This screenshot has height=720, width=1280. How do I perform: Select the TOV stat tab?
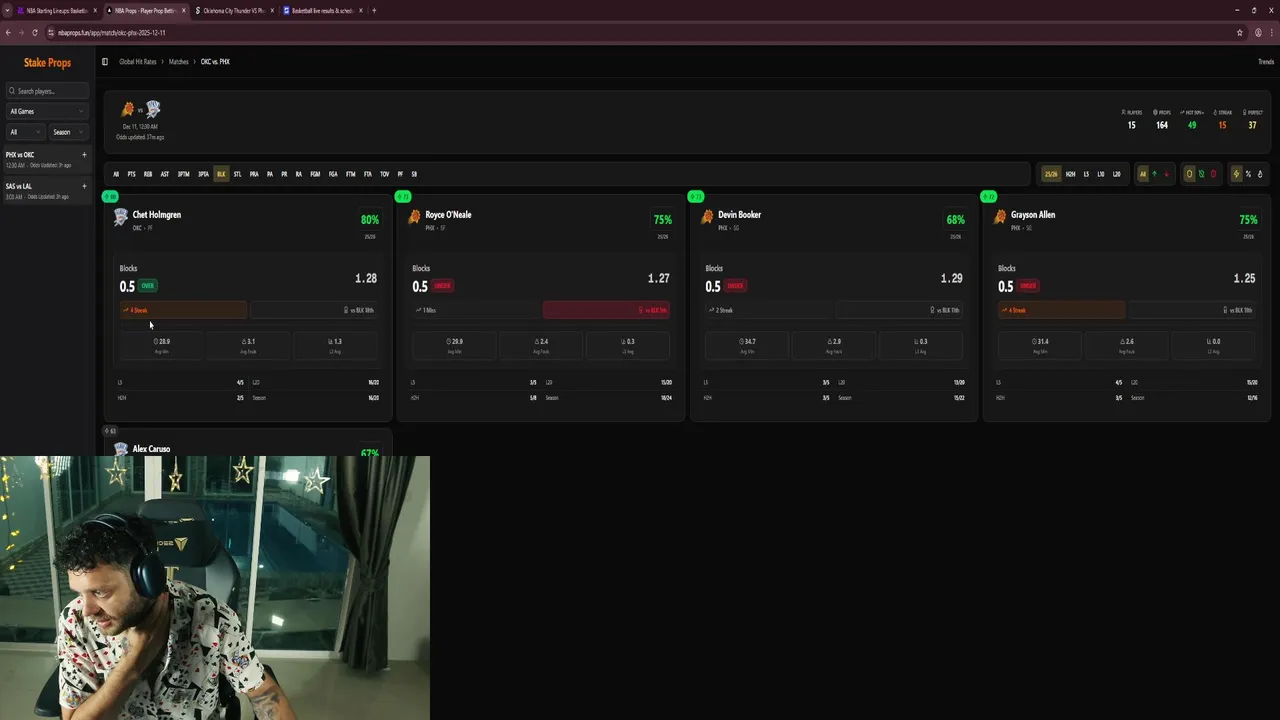pos(384,174)
